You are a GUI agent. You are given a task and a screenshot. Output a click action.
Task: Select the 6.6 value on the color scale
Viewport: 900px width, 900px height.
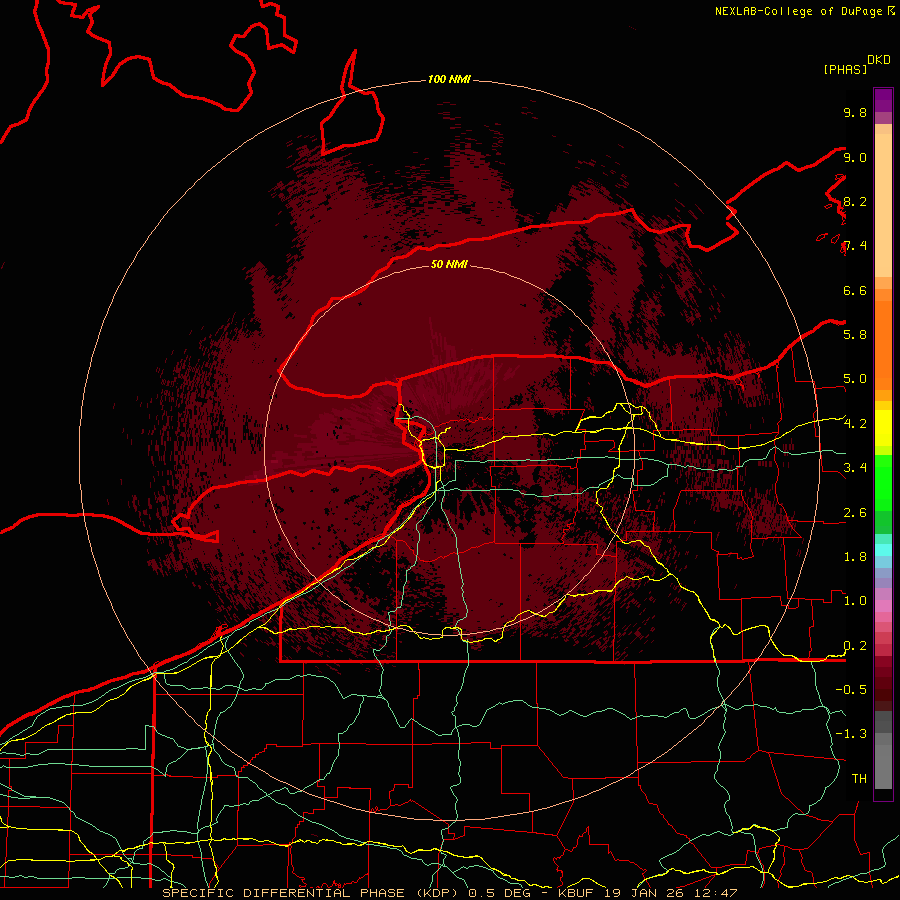(x=855, y=290)
